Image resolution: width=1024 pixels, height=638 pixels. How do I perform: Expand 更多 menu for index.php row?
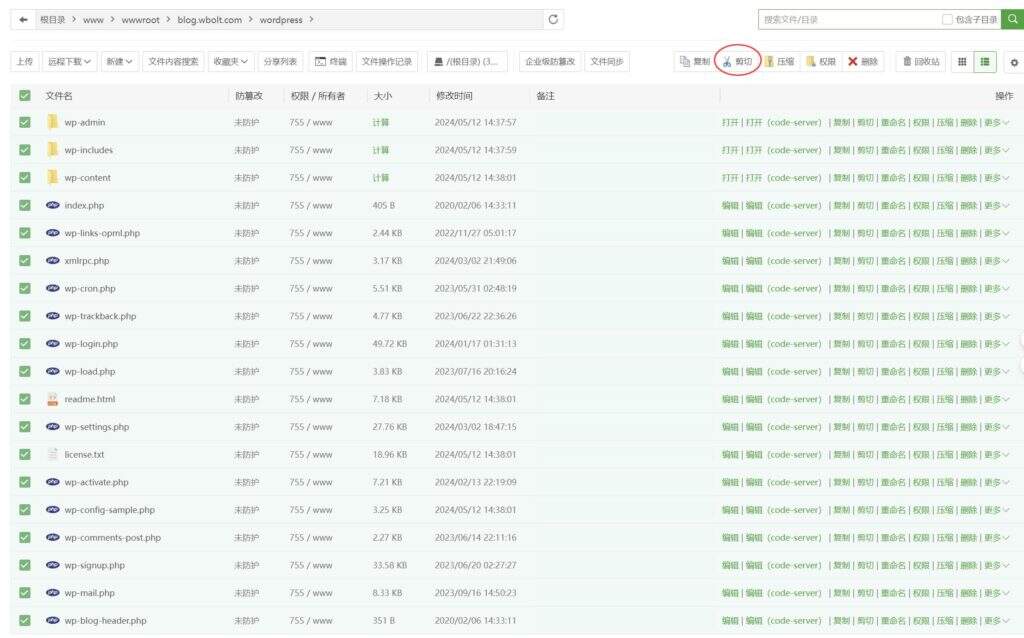997,205
